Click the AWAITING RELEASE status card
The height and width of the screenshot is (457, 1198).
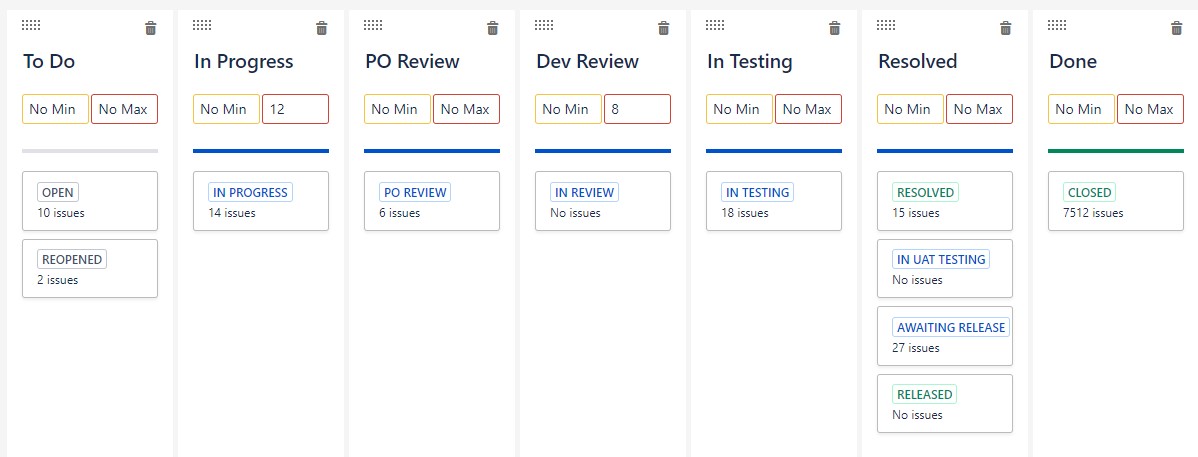click(945, 336)
